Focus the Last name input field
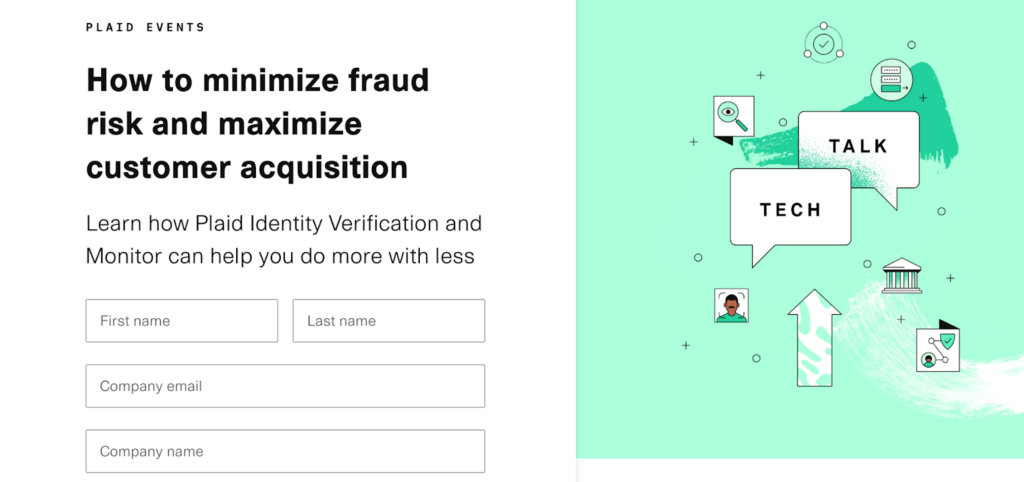Viewport: 1024px width, 482px height. 388,321
